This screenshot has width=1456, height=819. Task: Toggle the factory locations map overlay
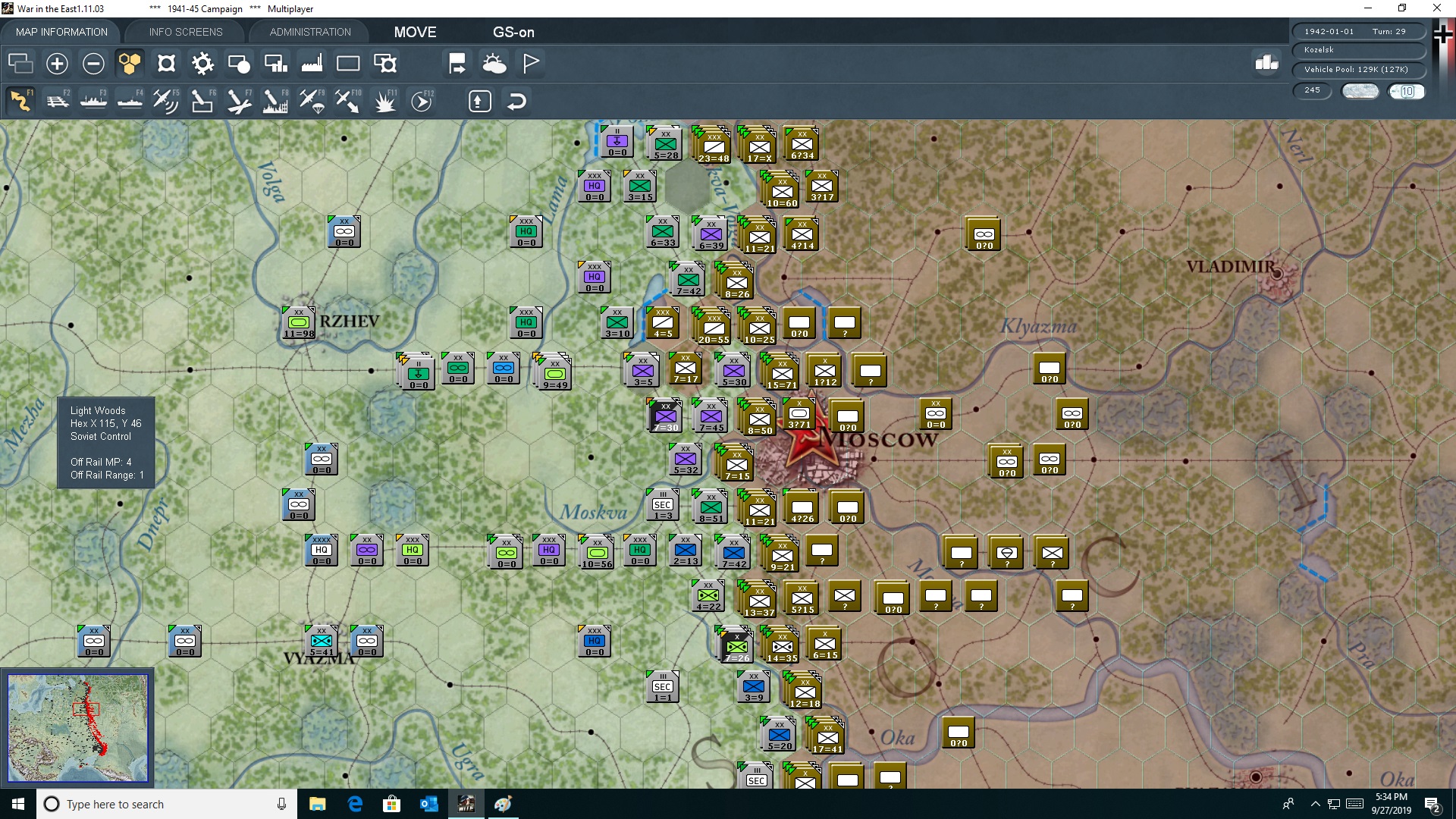coord(312,64)
